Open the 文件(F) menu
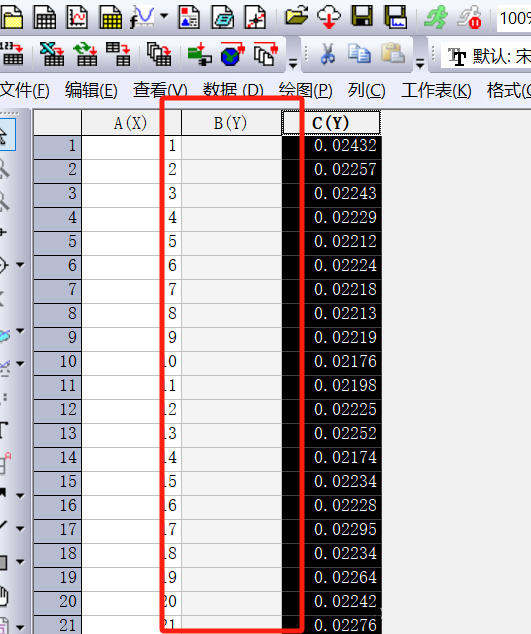Image resolution: width=531 pixels, height=634 pixels. [x=24, y=90]
